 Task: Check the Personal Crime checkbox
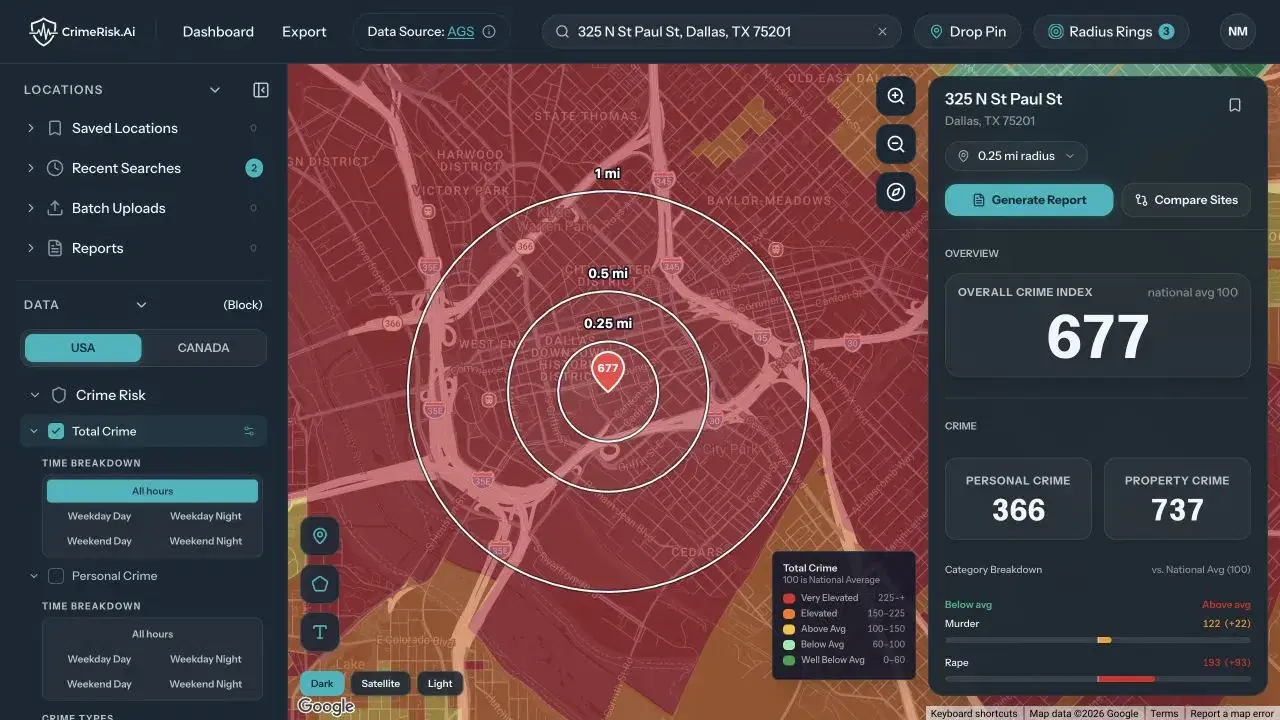pyautogui.click(x=56, y=576)
